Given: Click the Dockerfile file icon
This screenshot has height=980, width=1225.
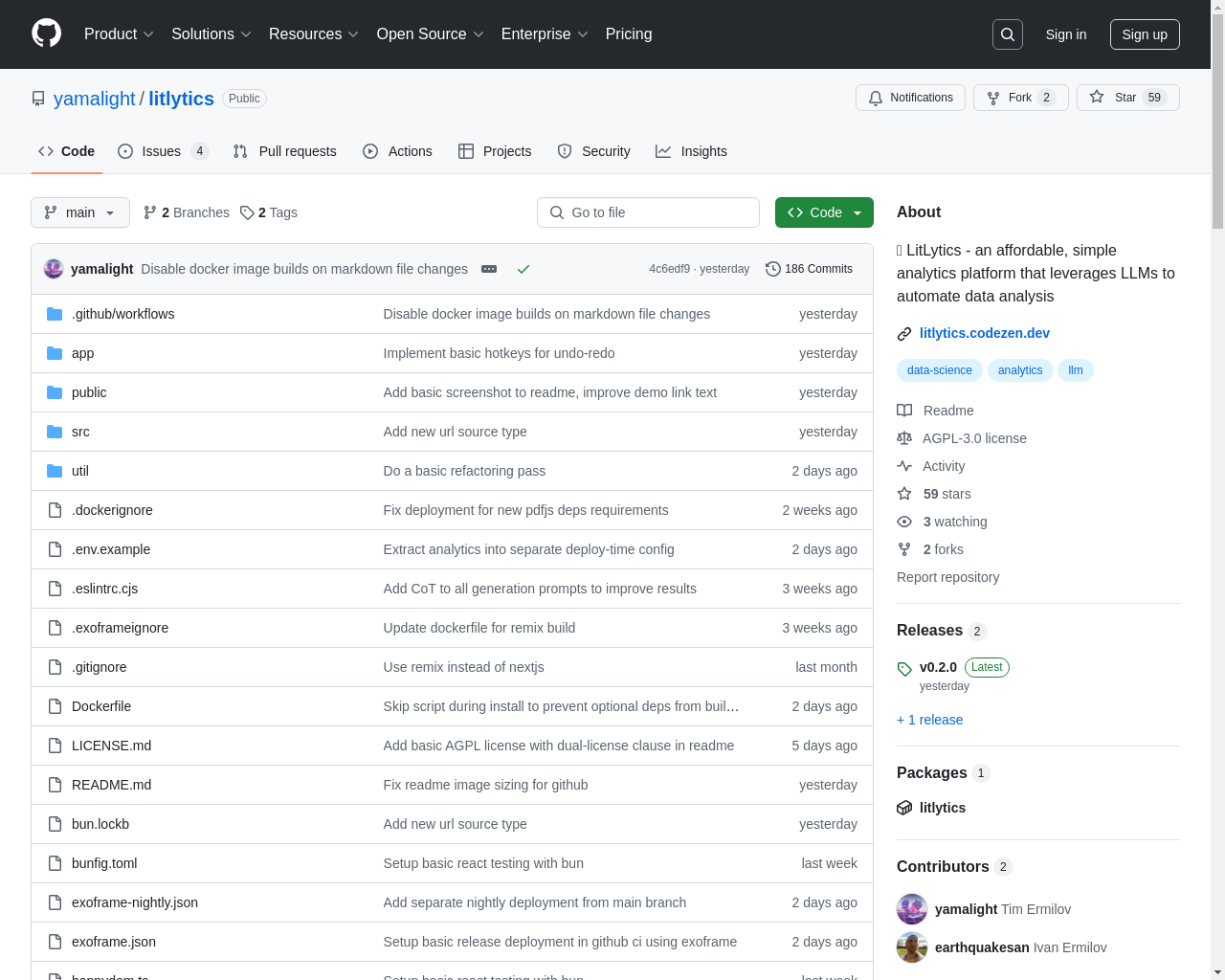Looking at the screenshot, I should [55, 706].
